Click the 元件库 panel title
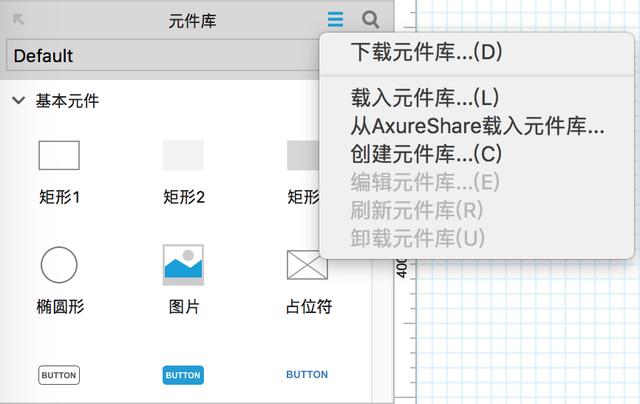This screenshot has width=640, height=404. [x=192, y=20]
